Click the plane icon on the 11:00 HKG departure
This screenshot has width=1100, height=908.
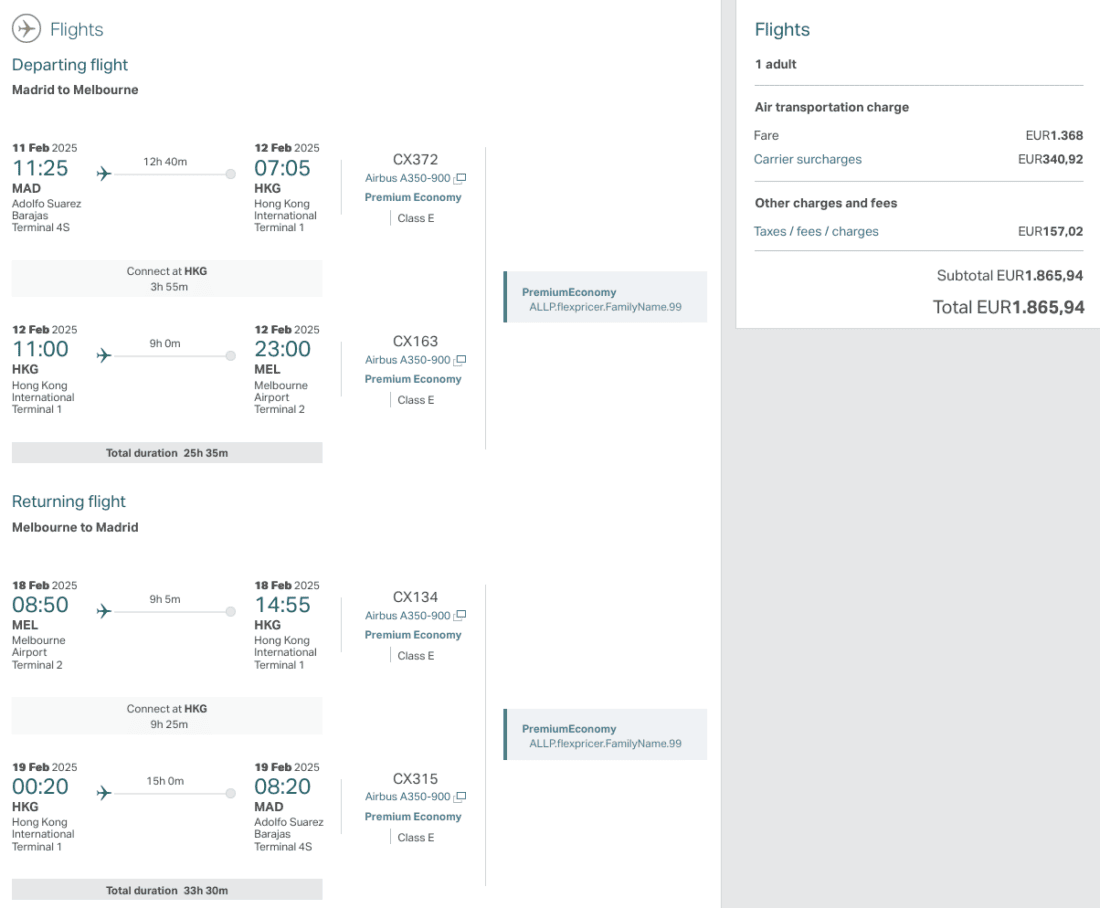click(x=103, y=355)
